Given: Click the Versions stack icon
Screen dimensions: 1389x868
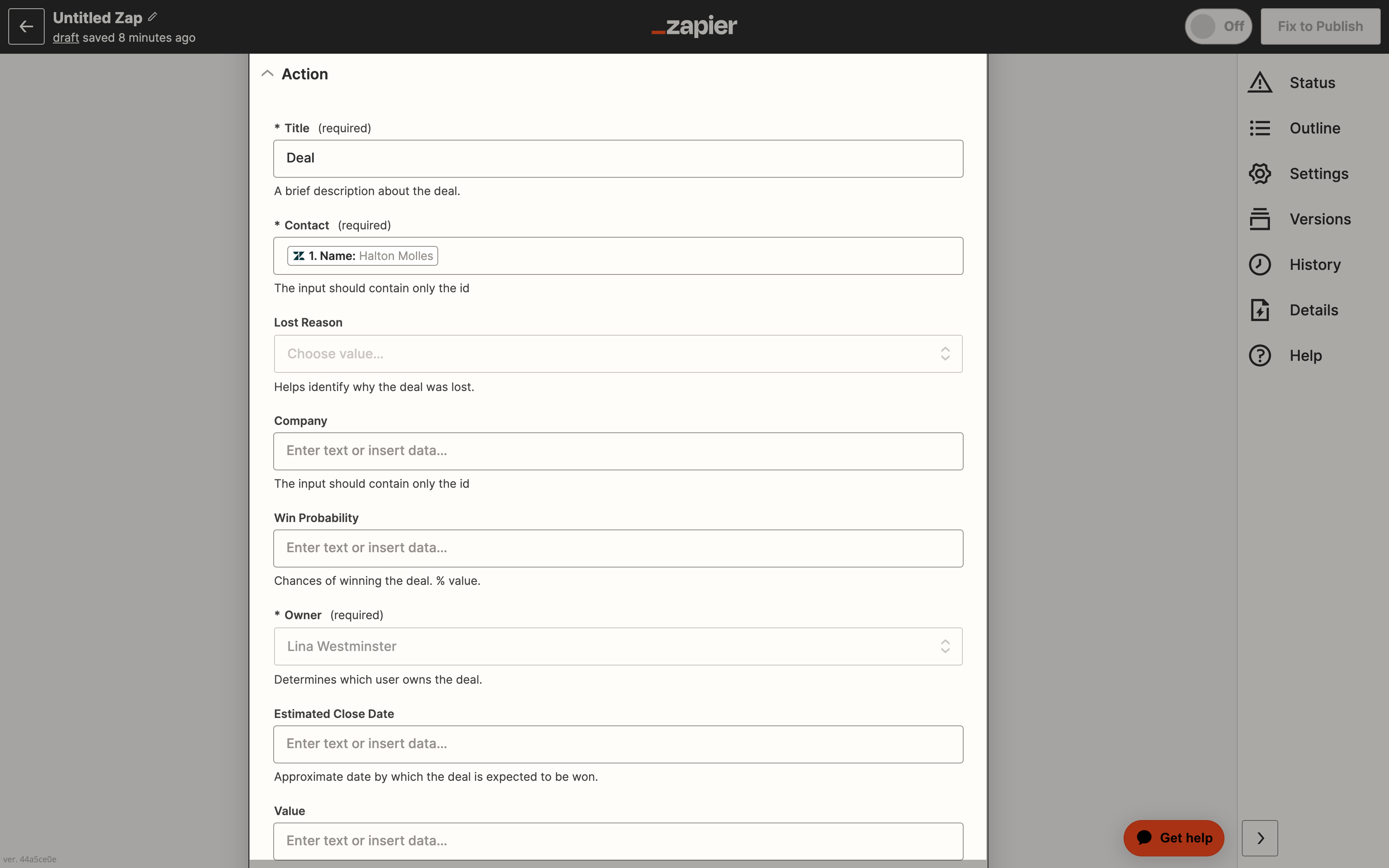Looking at the screenshot, I should click(1260, 219).
